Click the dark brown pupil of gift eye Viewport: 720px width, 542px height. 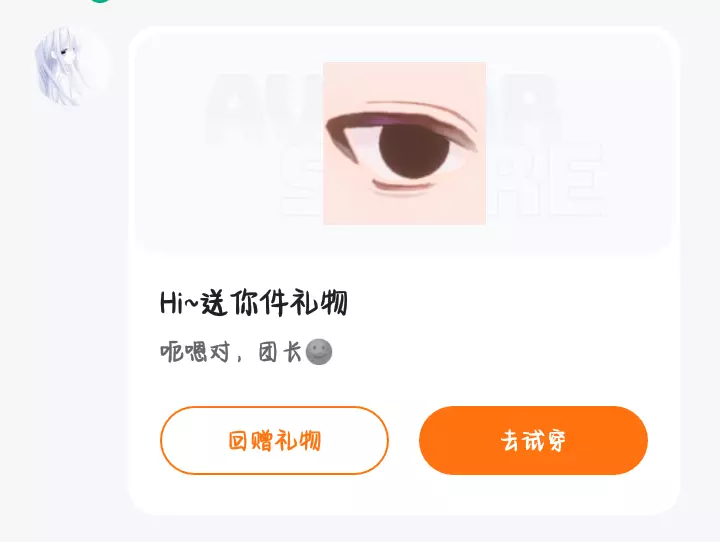point(414,151)
